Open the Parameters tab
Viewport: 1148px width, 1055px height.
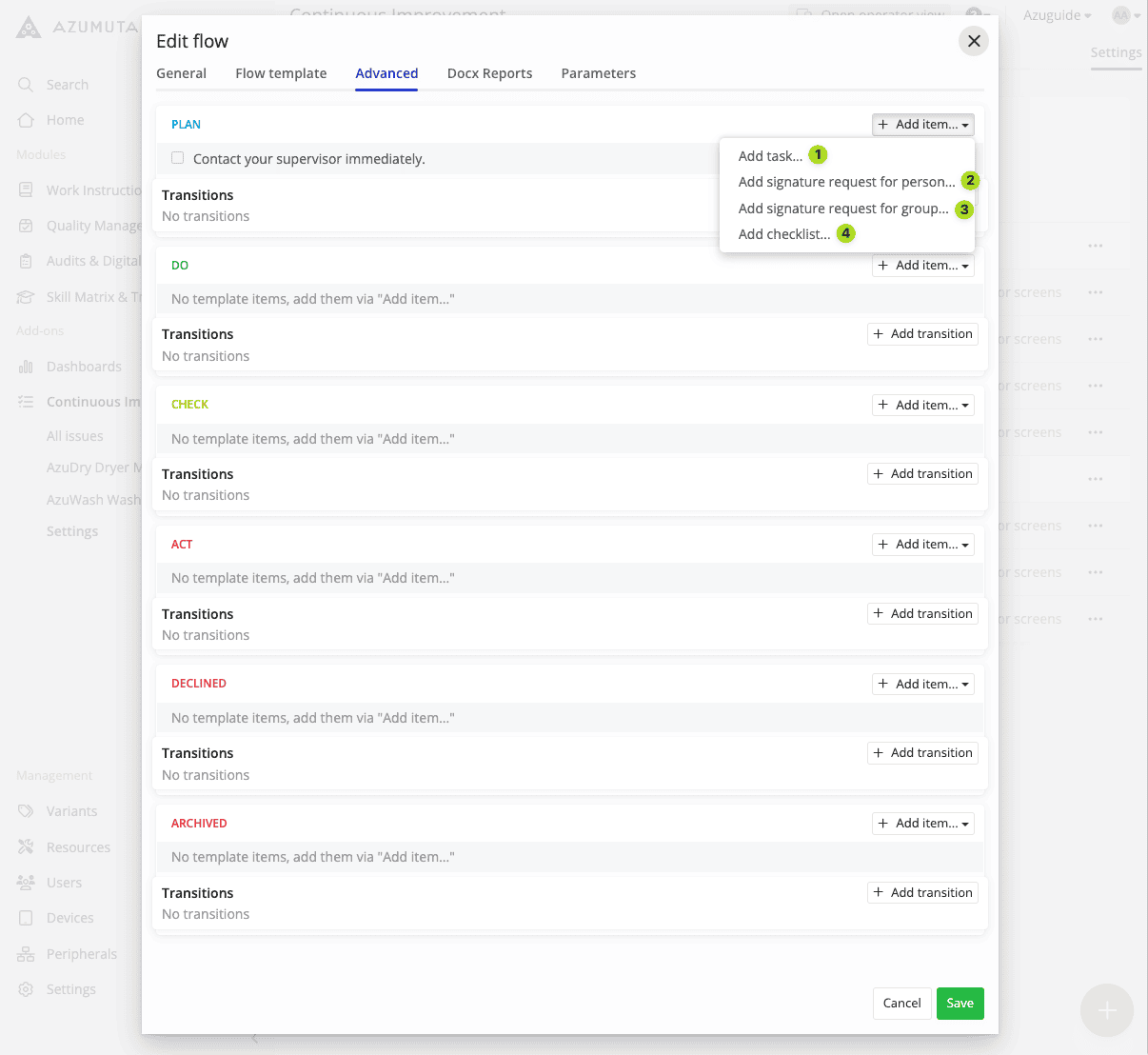point(598,73)
